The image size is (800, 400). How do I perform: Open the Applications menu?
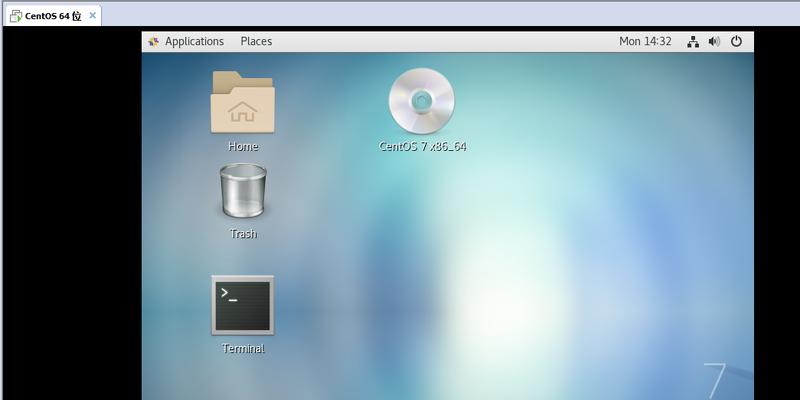pyautogui.click(x=194, y=41)
